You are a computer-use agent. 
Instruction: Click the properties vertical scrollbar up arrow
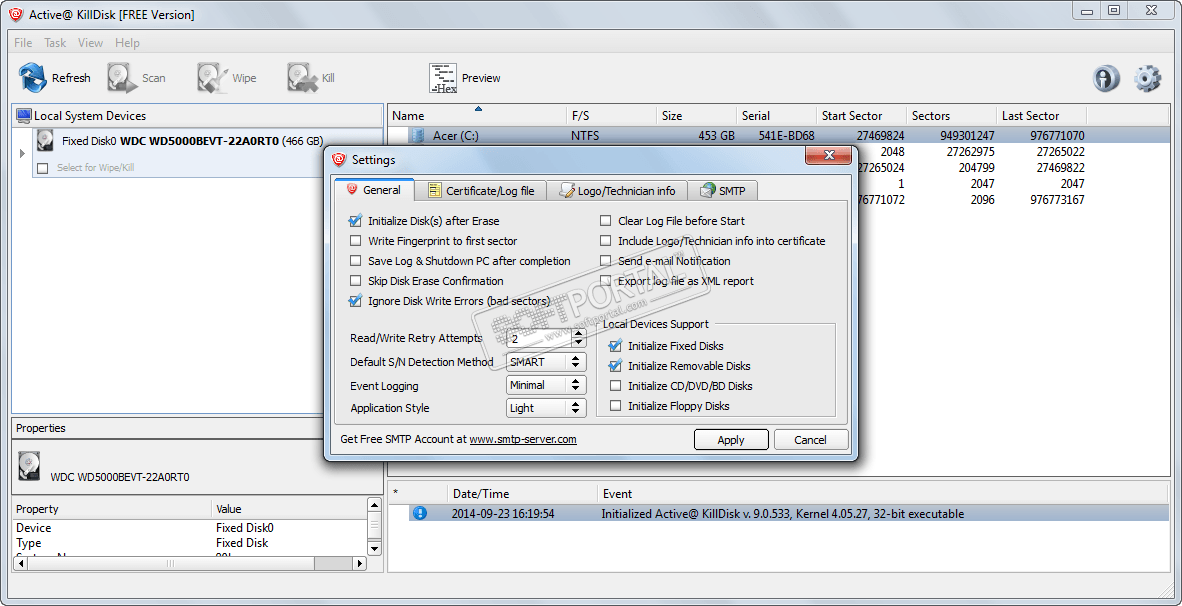(374, 506)
